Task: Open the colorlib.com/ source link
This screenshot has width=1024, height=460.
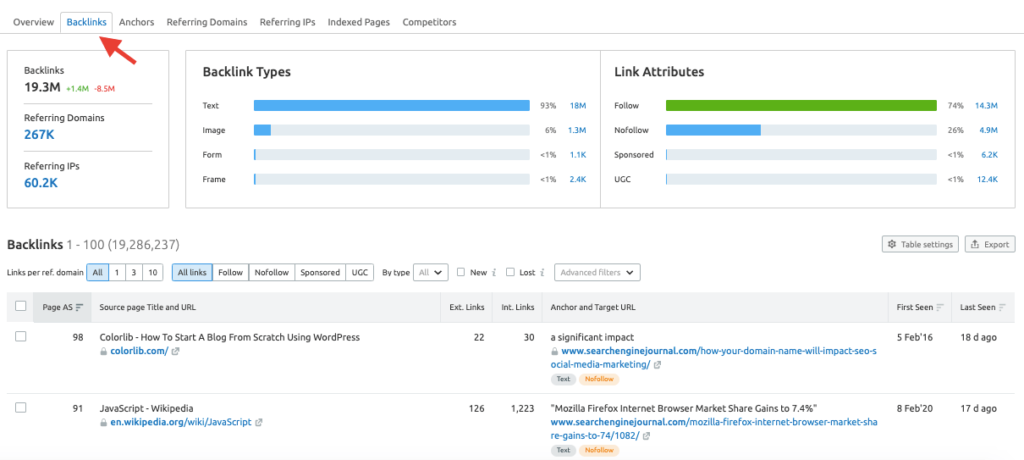Action: point(138,351)
